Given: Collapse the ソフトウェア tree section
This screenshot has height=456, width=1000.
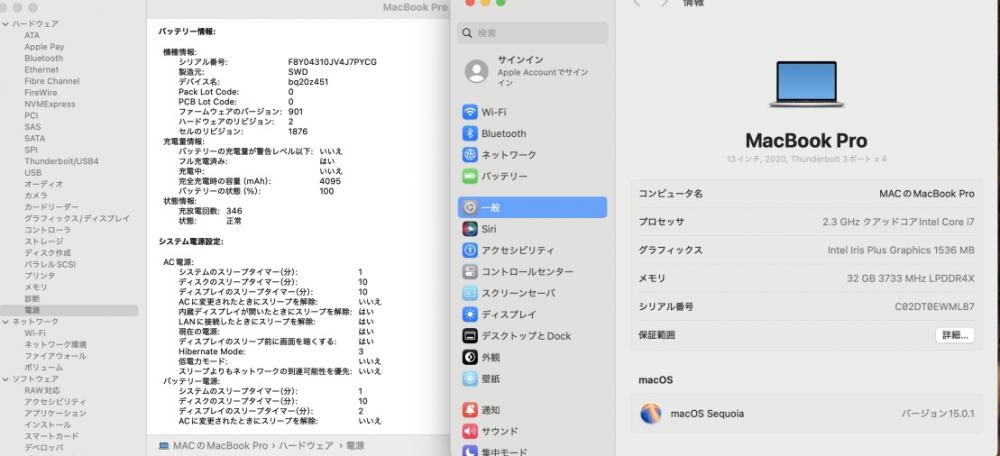Looking at the screenshot, I should click(5, 379).
